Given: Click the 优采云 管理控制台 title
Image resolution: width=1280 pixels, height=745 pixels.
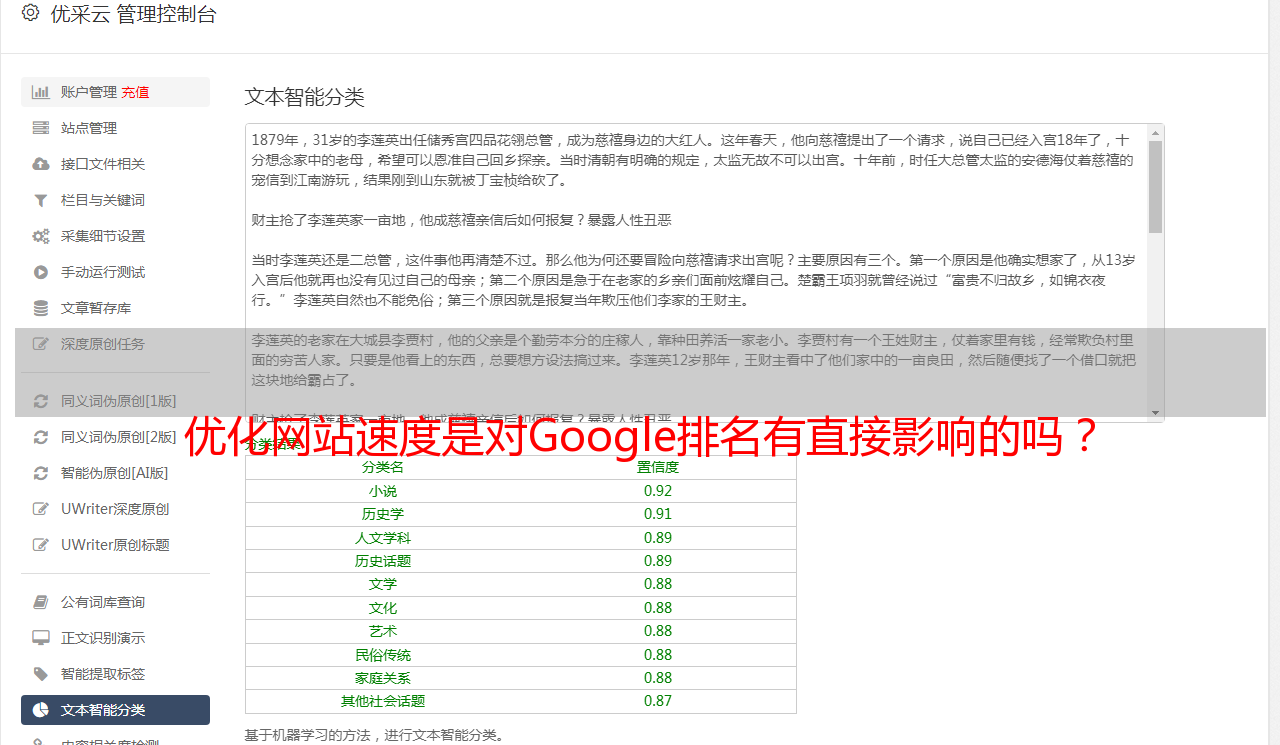Looking at the screenshot, I should pos(133,14).
